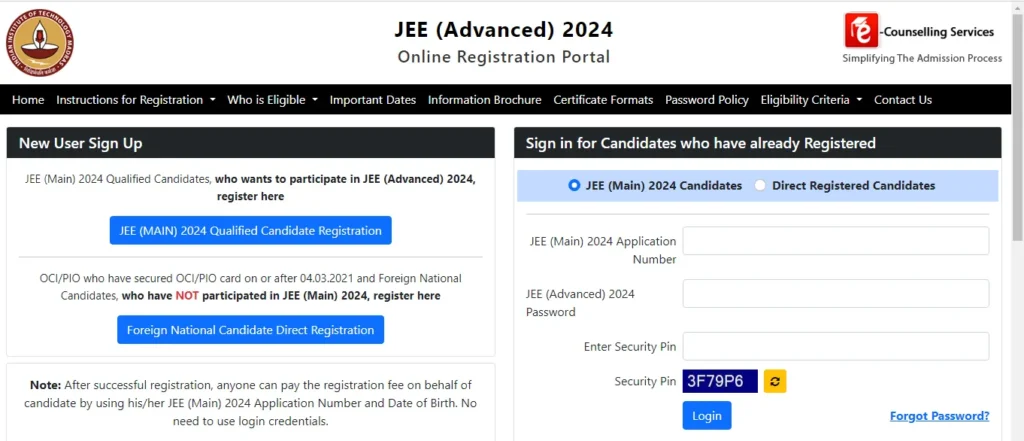Click Foreign National Candidate Direct Registration button
Screen dimensions: 1024x441
(x=251, y=330)
